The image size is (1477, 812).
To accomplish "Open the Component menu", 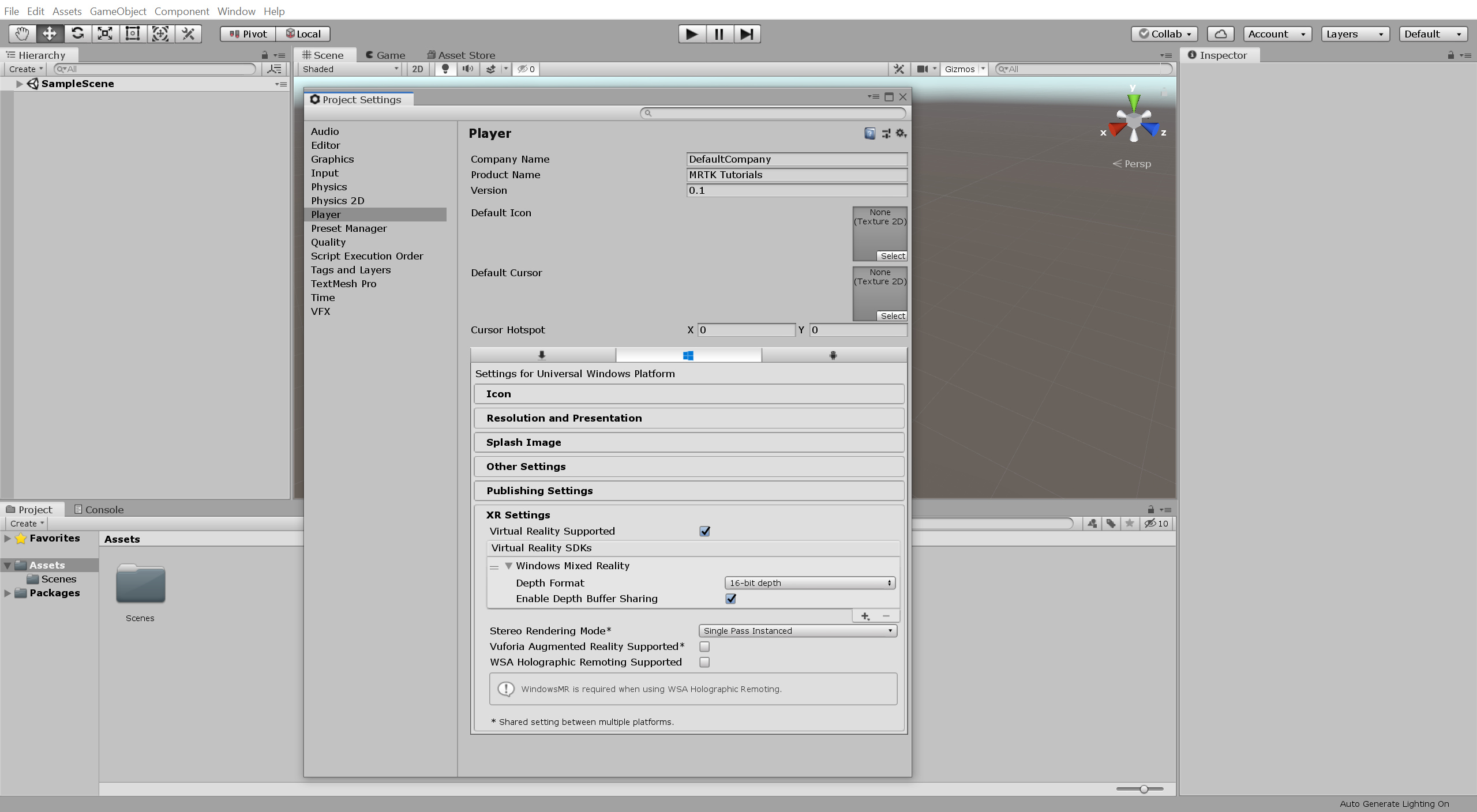I will pos(182,11).
